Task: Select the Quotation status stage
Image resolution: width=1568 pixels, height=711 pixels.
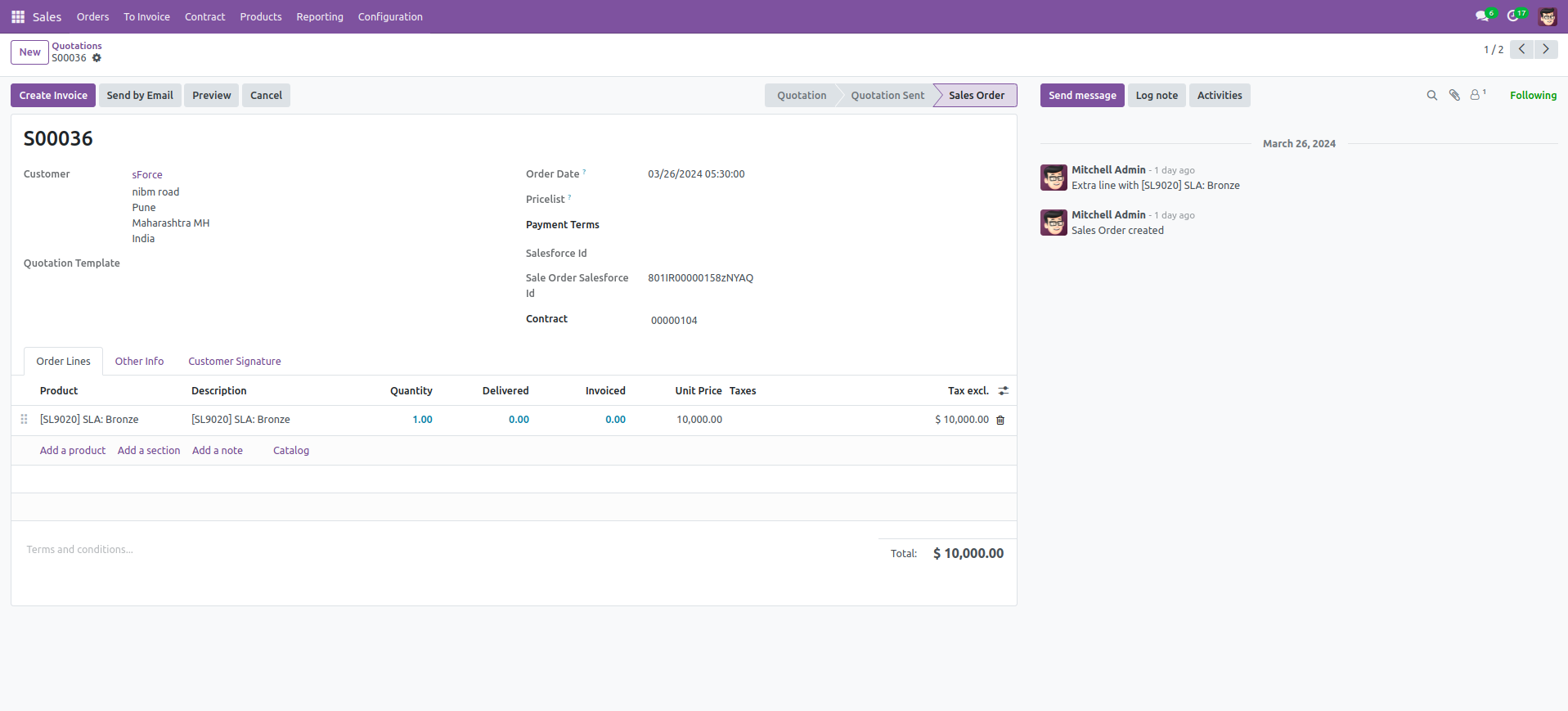Action: [x=802, y=96]
